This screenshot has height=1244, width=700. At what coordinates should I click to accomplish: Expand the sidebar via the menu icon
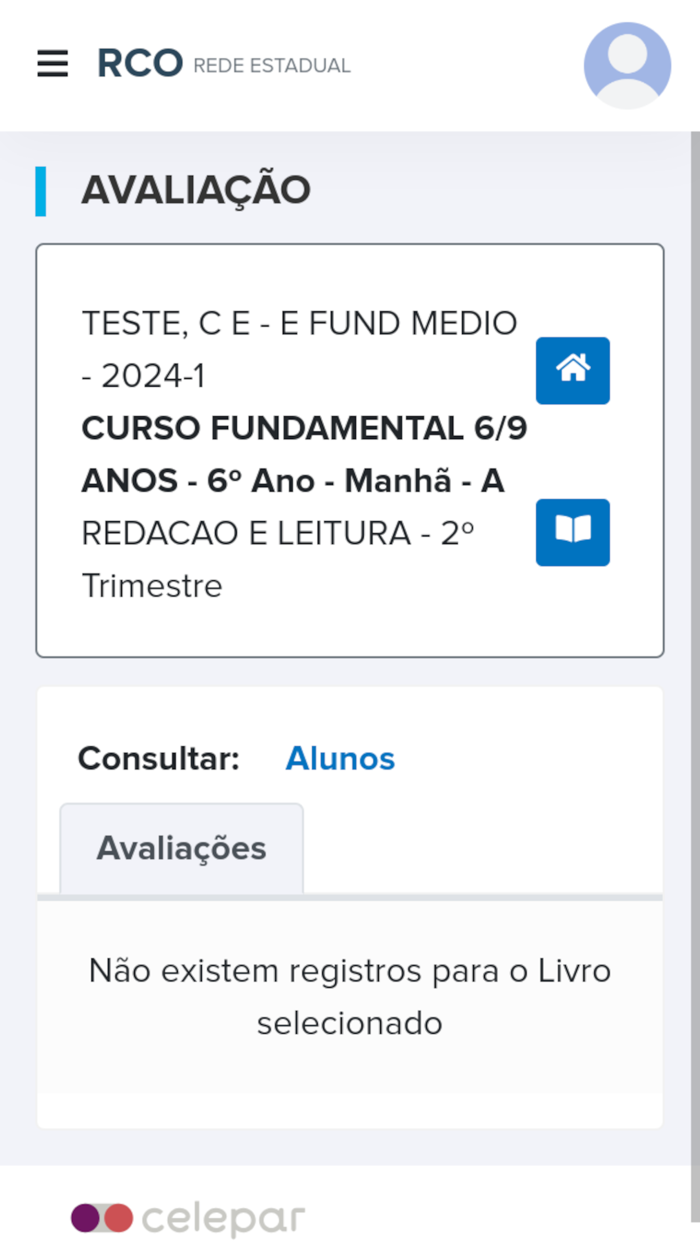(x=52, y=64)
